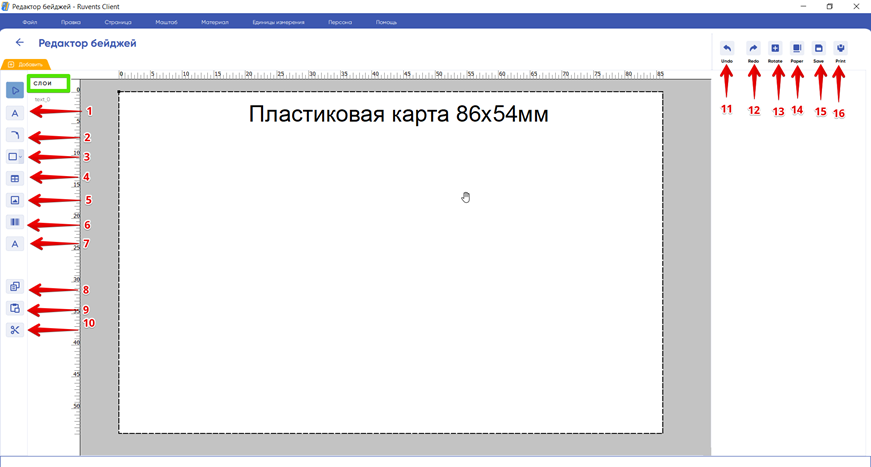Save the badge with Save button

click(x=818, y=50)
